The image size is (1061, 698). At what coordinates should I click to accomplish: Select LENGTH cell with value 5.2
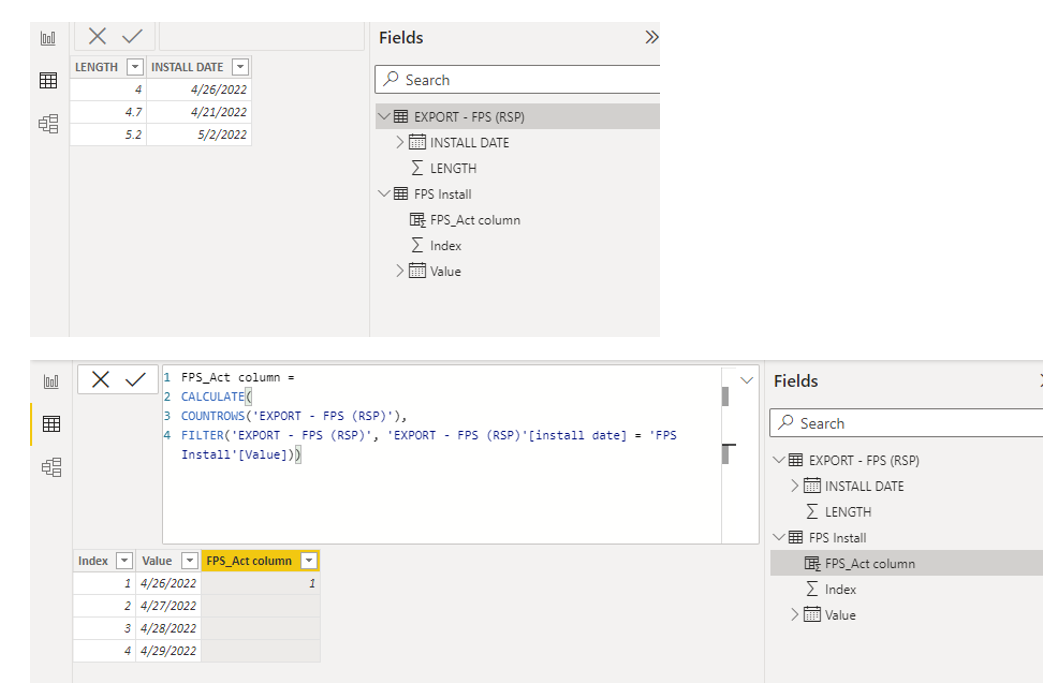(x=108, y=135)
